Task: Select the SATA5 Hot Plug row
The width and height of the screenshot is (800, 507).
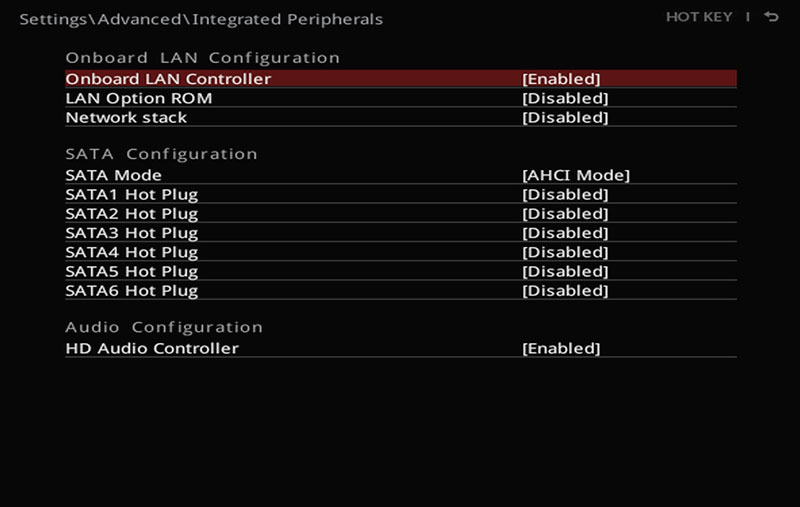Action: point(401,271)
